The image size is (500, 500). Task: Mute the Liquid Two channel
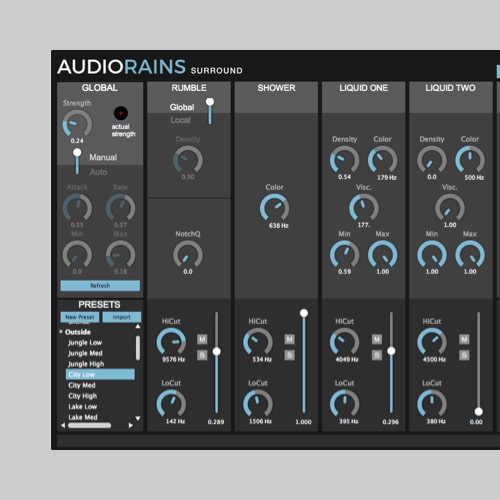(x=464, y=339)
